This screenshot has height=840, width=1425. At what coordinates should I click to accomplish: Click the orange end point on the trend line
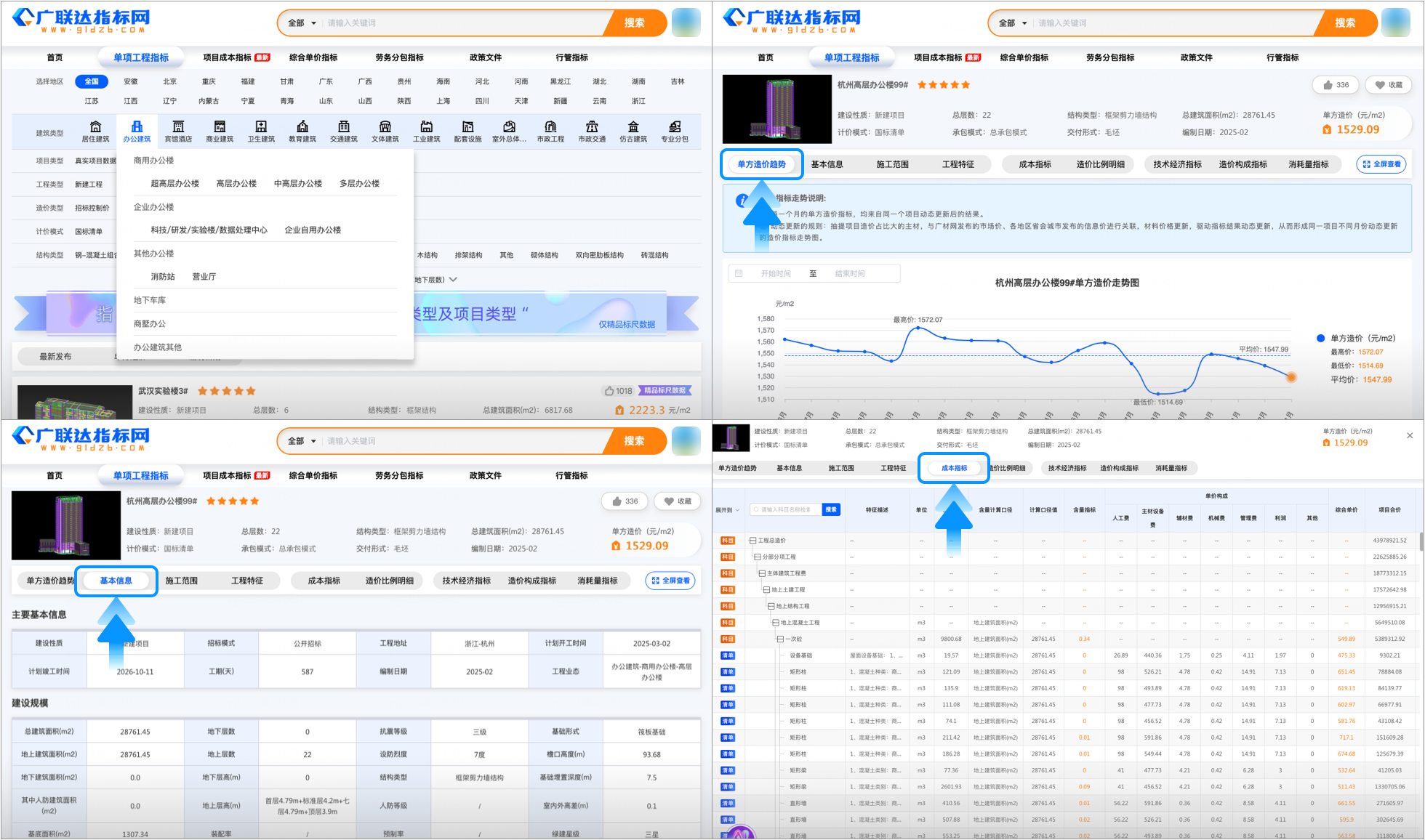click(x=1291, y=377)
